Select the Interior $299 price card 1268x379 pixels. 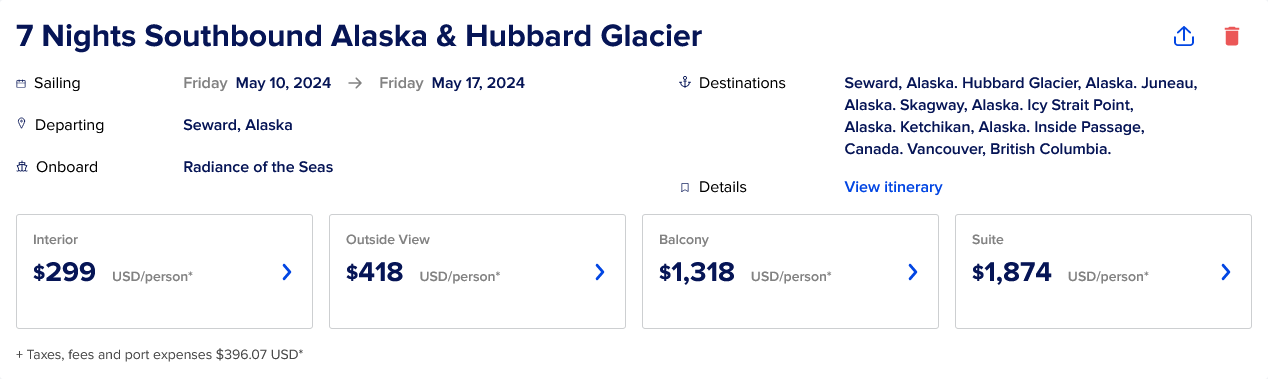tap(164, 271)
